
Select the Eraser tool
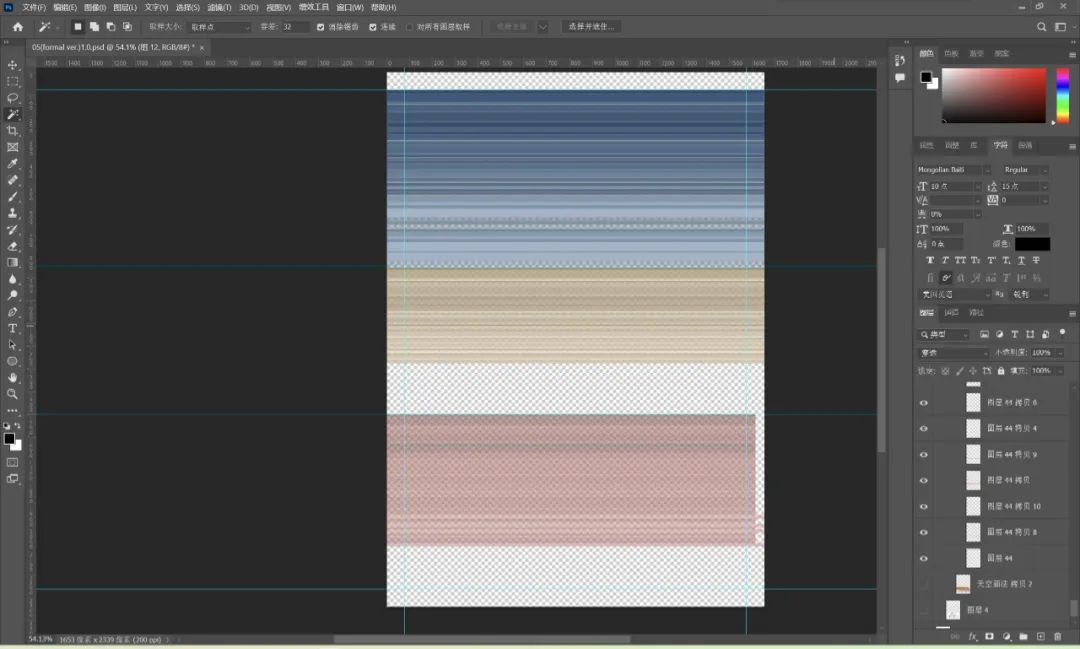12,247
